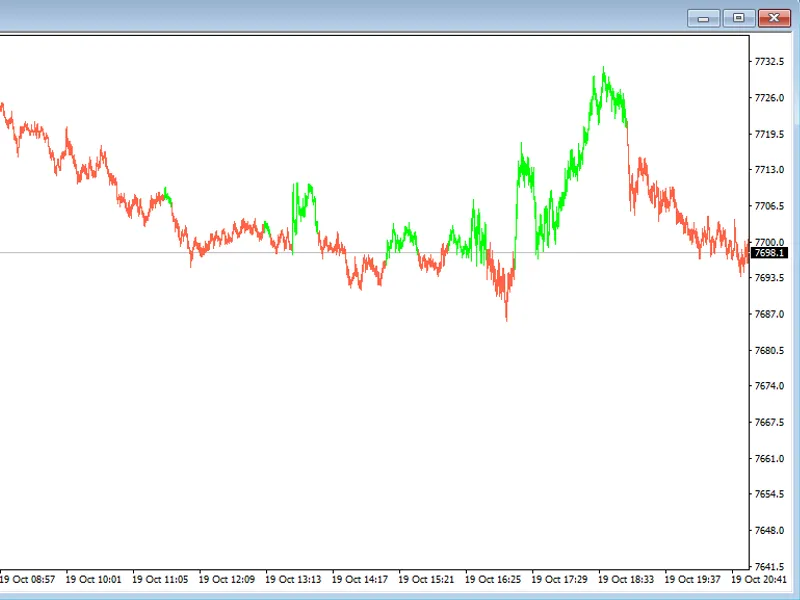Click time label 19 Oct 15:21
Image resolution: width=800 pixels, height=600 pixels.
[426, 580]
